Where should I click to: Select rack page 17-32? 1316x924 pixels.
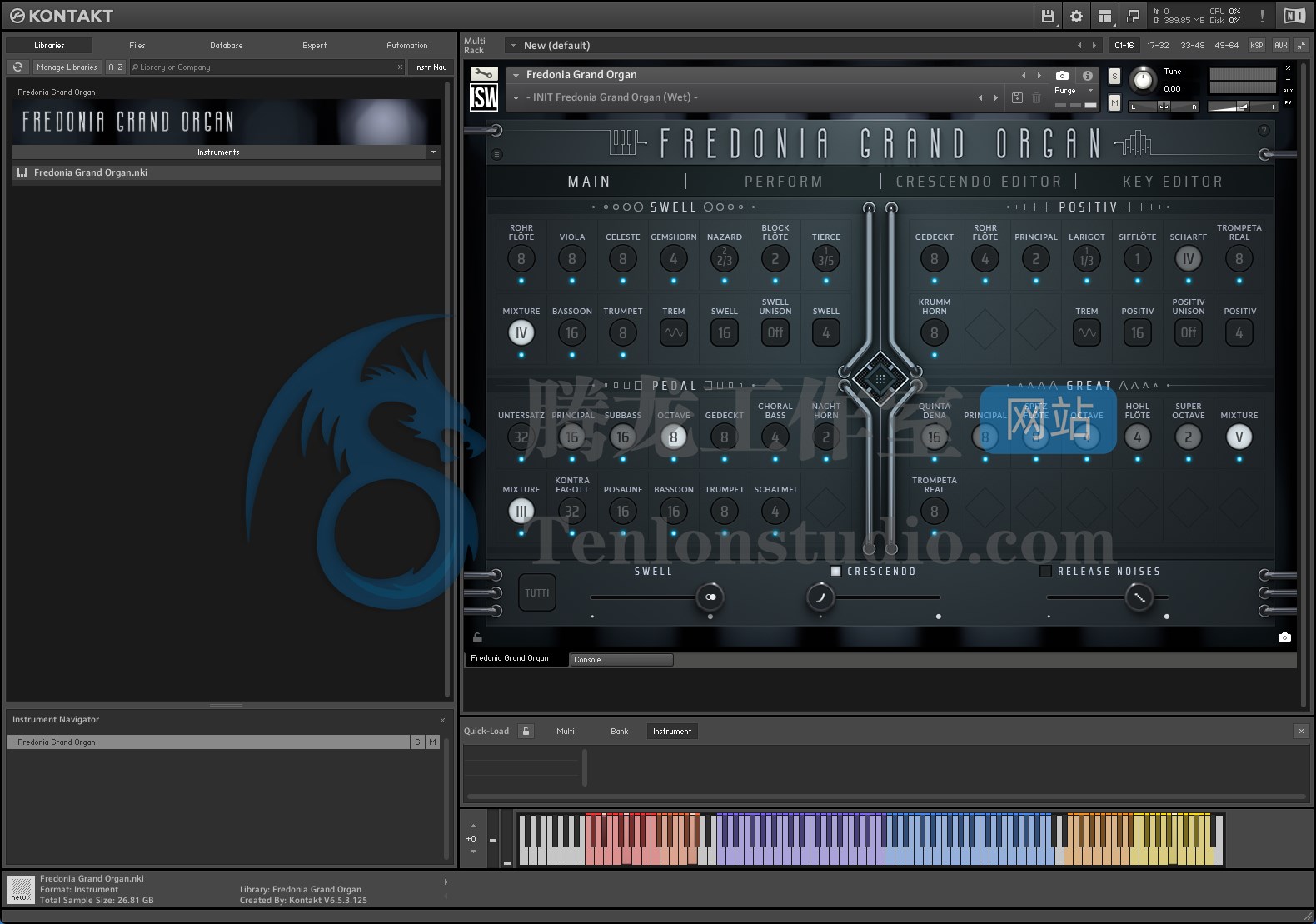[1158, 46]
